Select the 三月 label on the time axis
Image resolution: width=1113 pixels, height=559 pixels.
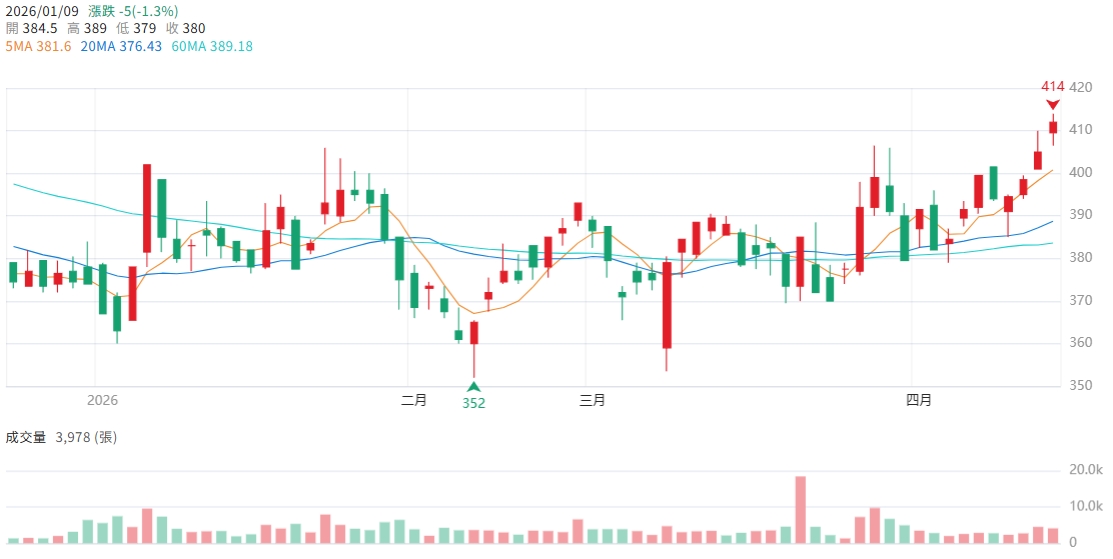click(x=592, y=400)
